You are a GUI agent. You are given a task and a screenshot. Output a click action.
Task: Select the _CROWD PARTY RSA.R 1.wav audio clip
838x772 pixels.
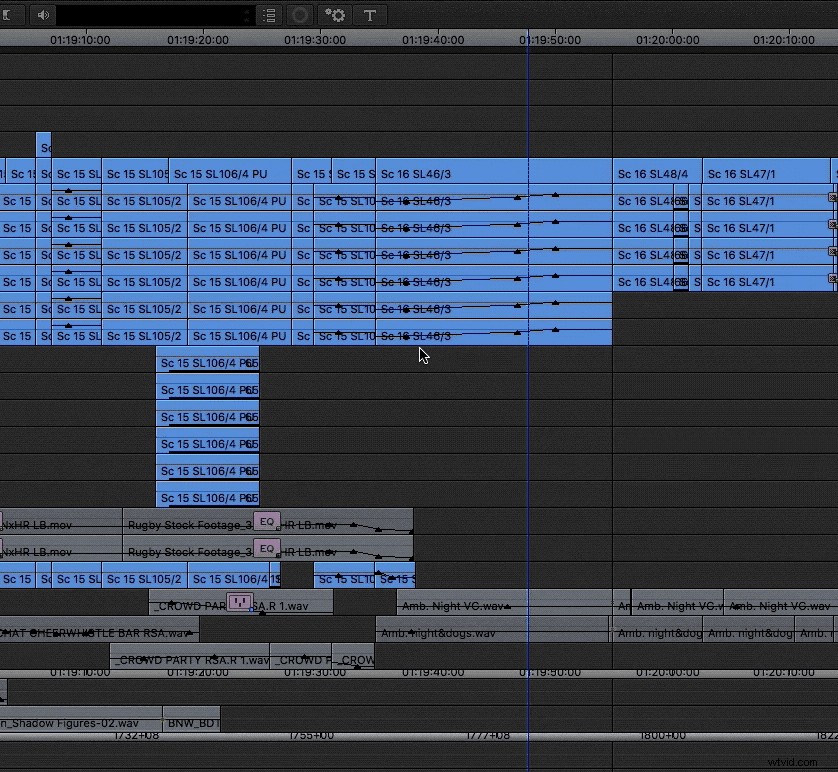point(190,660)
